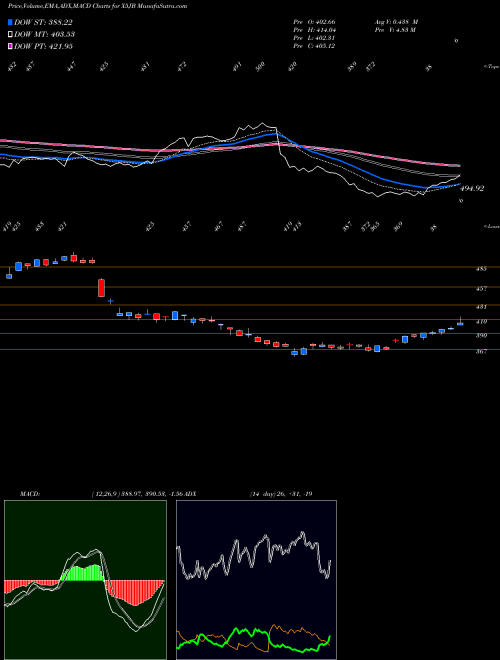The height and width of the screenshot is (660, 500).
Task: Click the 500 top value label
Action: [x=261, y=66]
